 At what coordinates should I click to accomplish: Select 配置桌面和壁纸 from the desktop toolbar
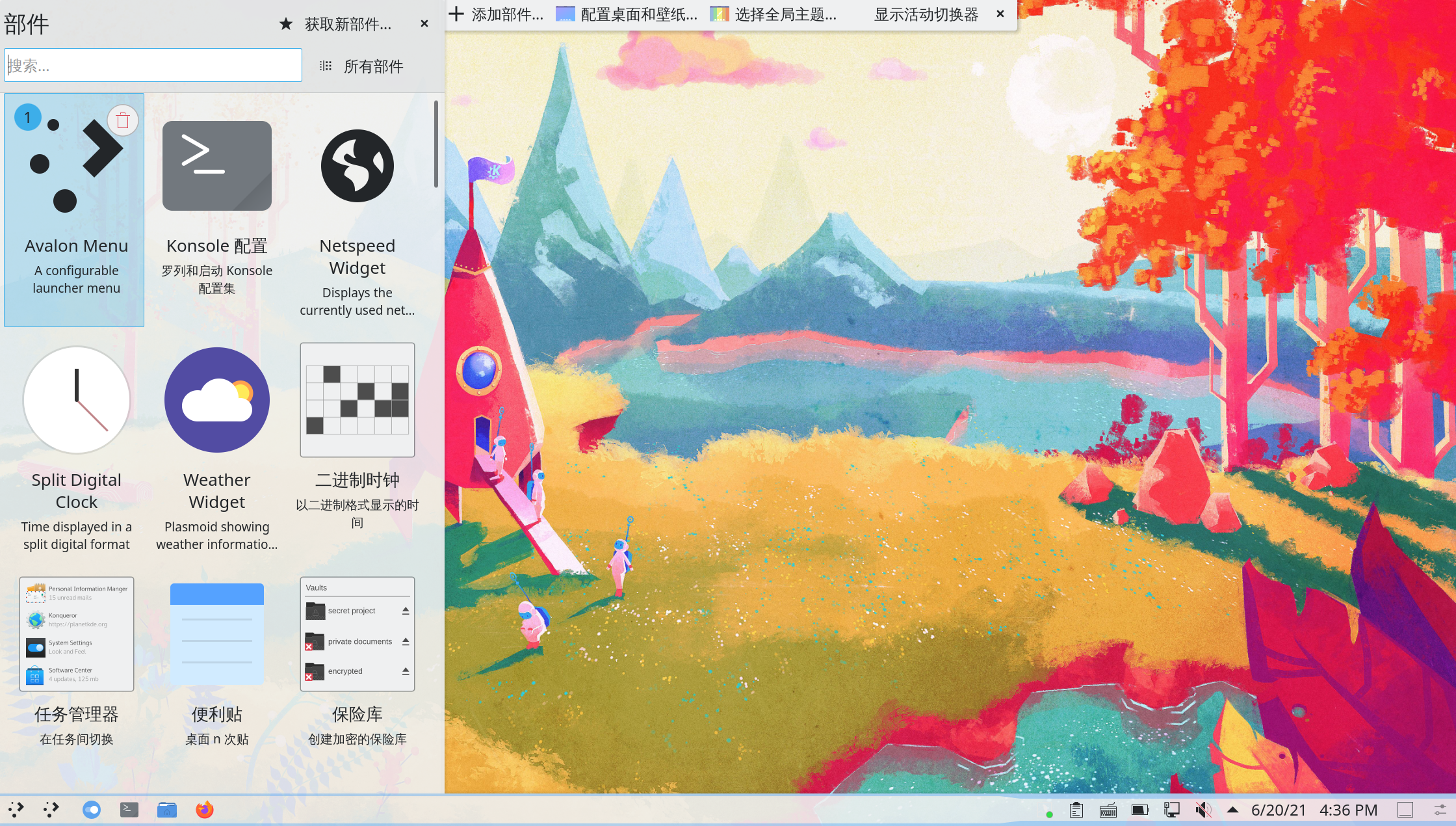point(625,14)
